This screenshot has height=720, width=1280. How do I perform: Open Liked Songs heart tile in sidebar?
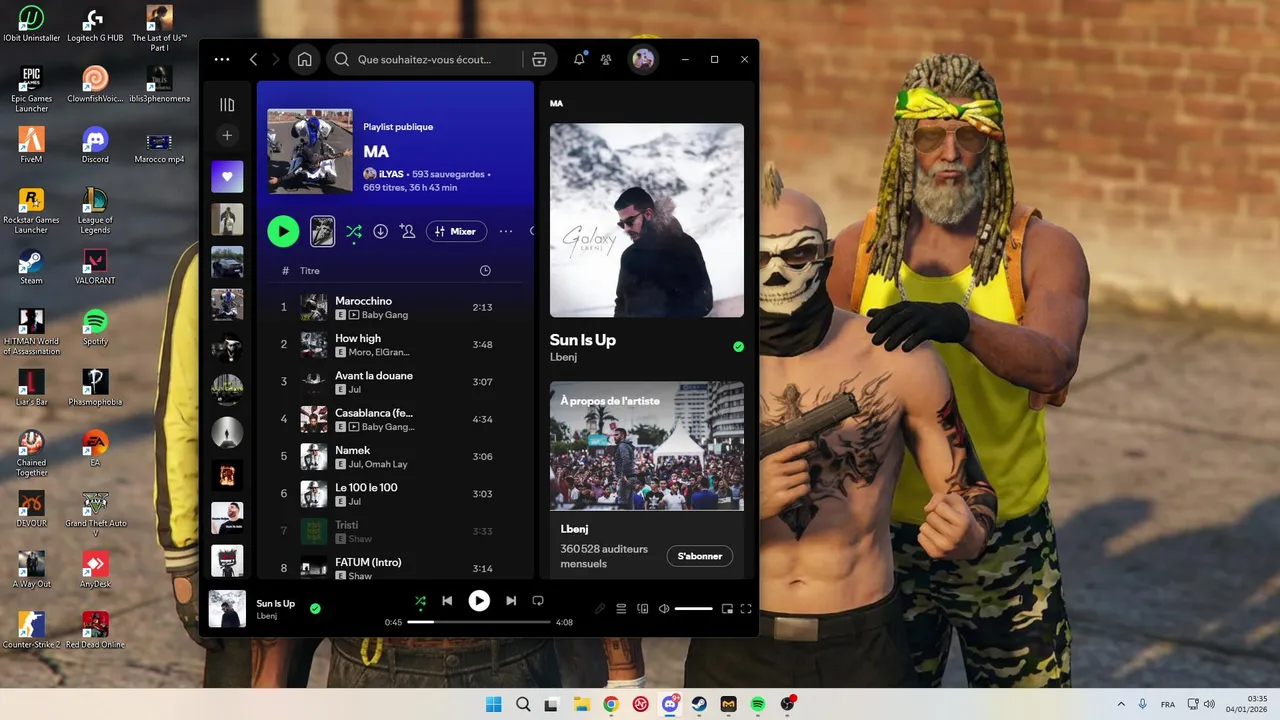(227, 177)
